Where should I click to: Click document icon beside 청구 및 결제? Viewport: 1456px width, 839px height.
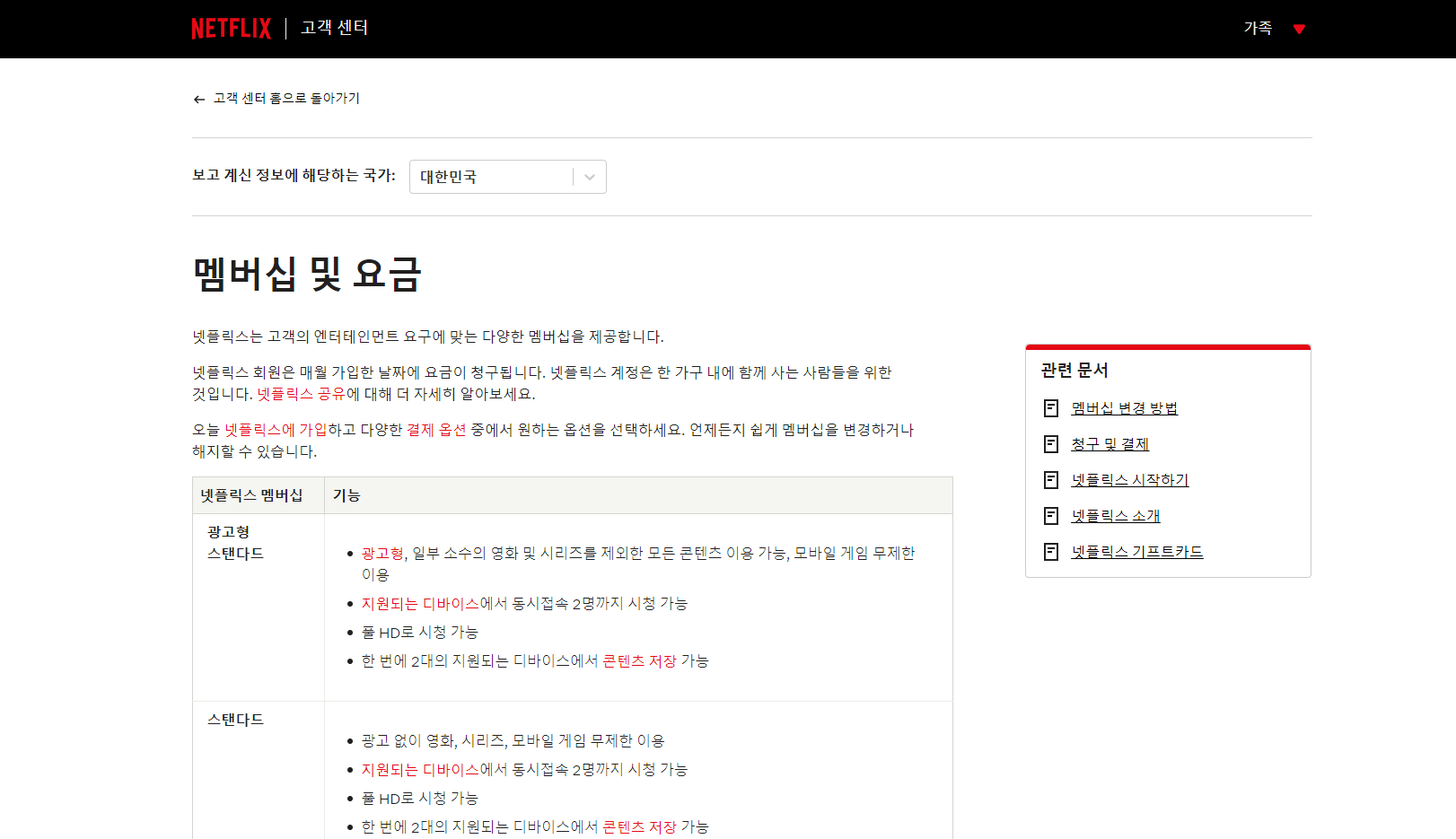(1051, 444)
